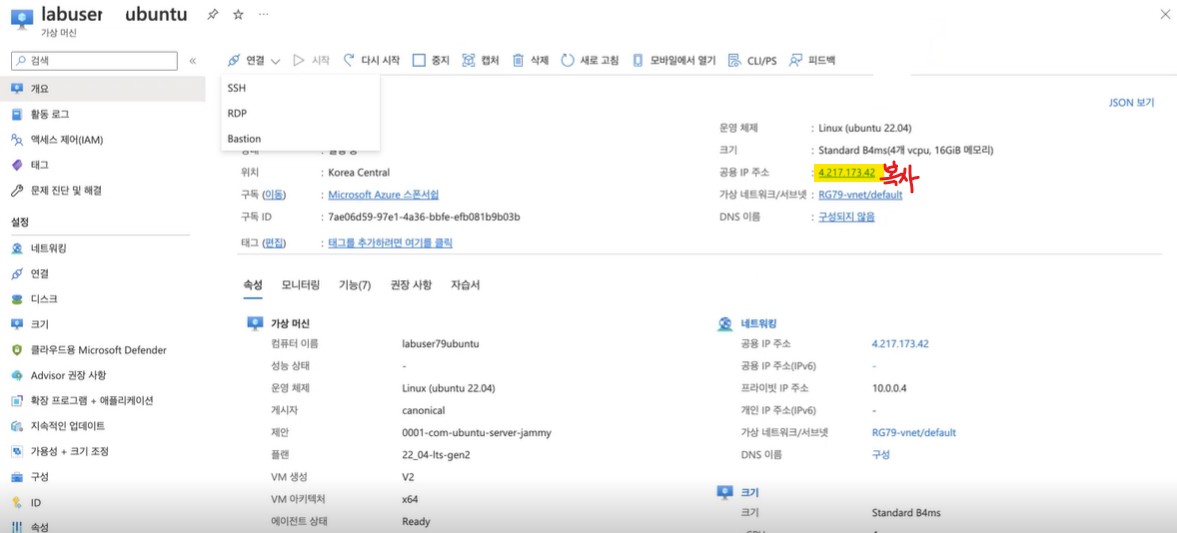Click the 피드백 feedback button
This screenshot has height=533, width=1177.
[812, 61]
